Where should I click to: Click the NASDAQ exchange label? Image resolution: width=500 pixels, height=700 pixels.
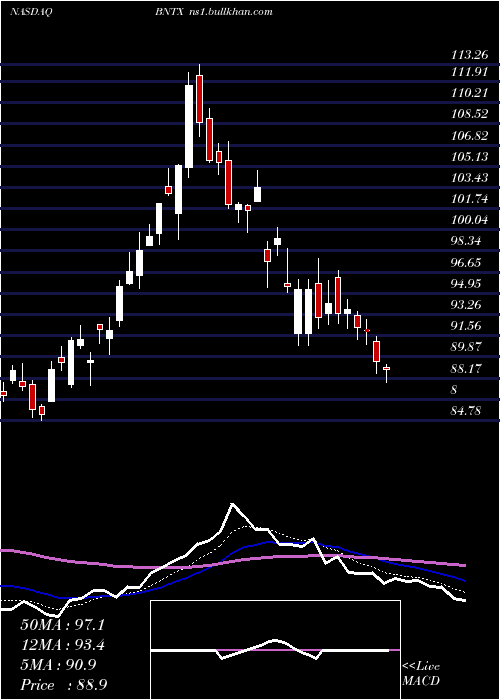coord(31,12)
